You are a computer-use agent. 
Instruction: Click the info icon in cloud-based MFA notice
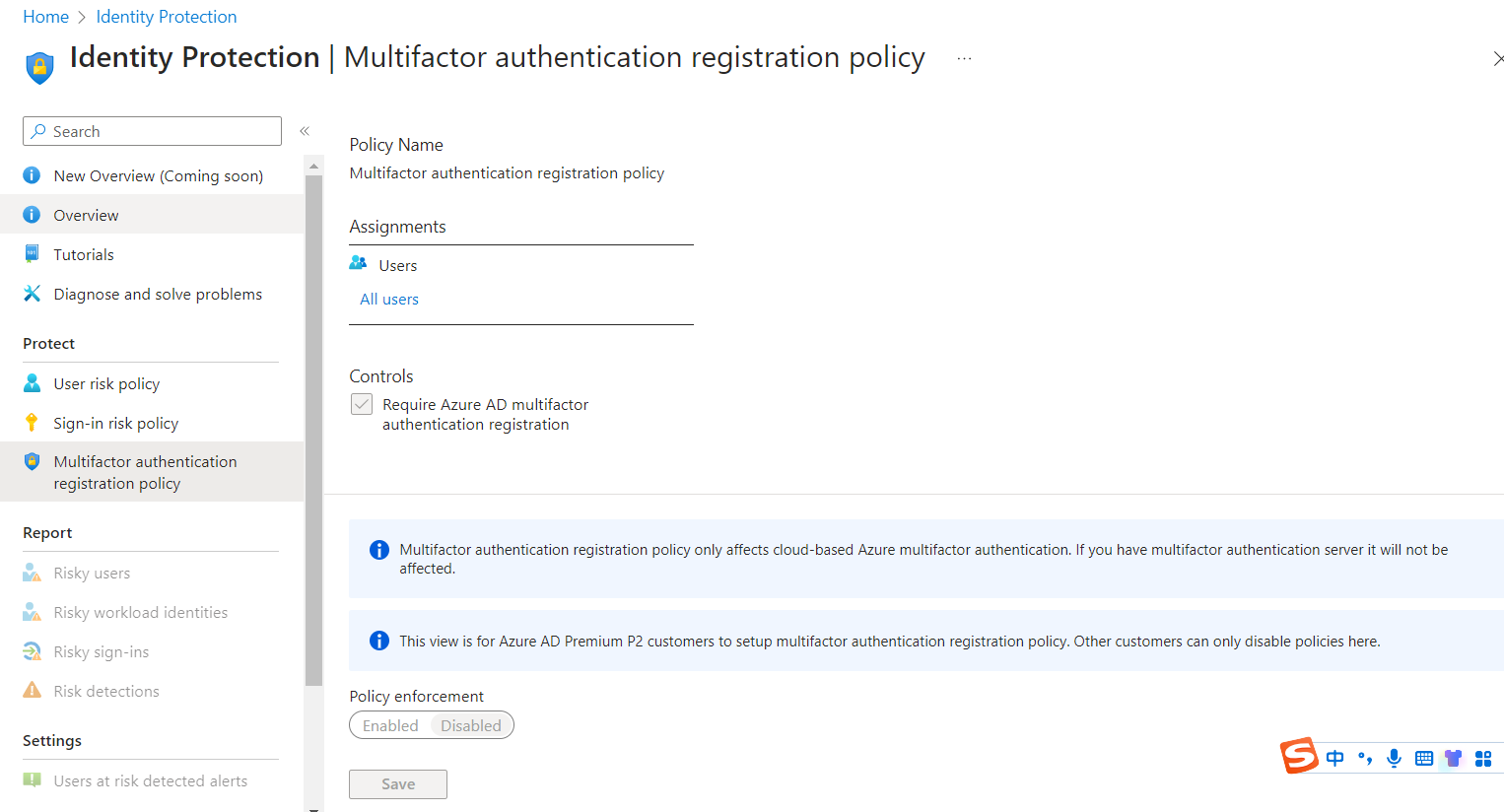coord(378,550)
